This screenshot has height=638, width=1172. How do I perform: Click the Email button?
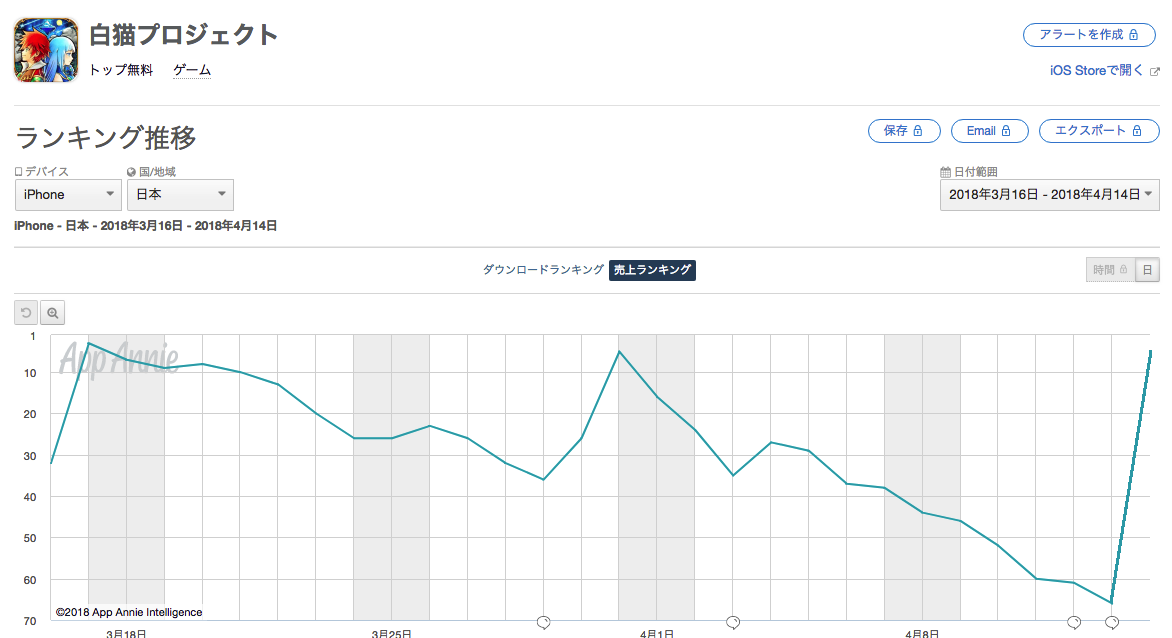click(x=990, y=131)
